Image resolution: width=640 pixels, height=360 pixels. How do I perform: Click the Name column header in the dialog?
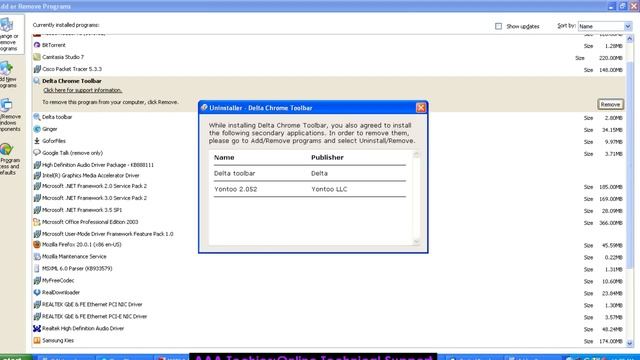[x=224, y=158]
